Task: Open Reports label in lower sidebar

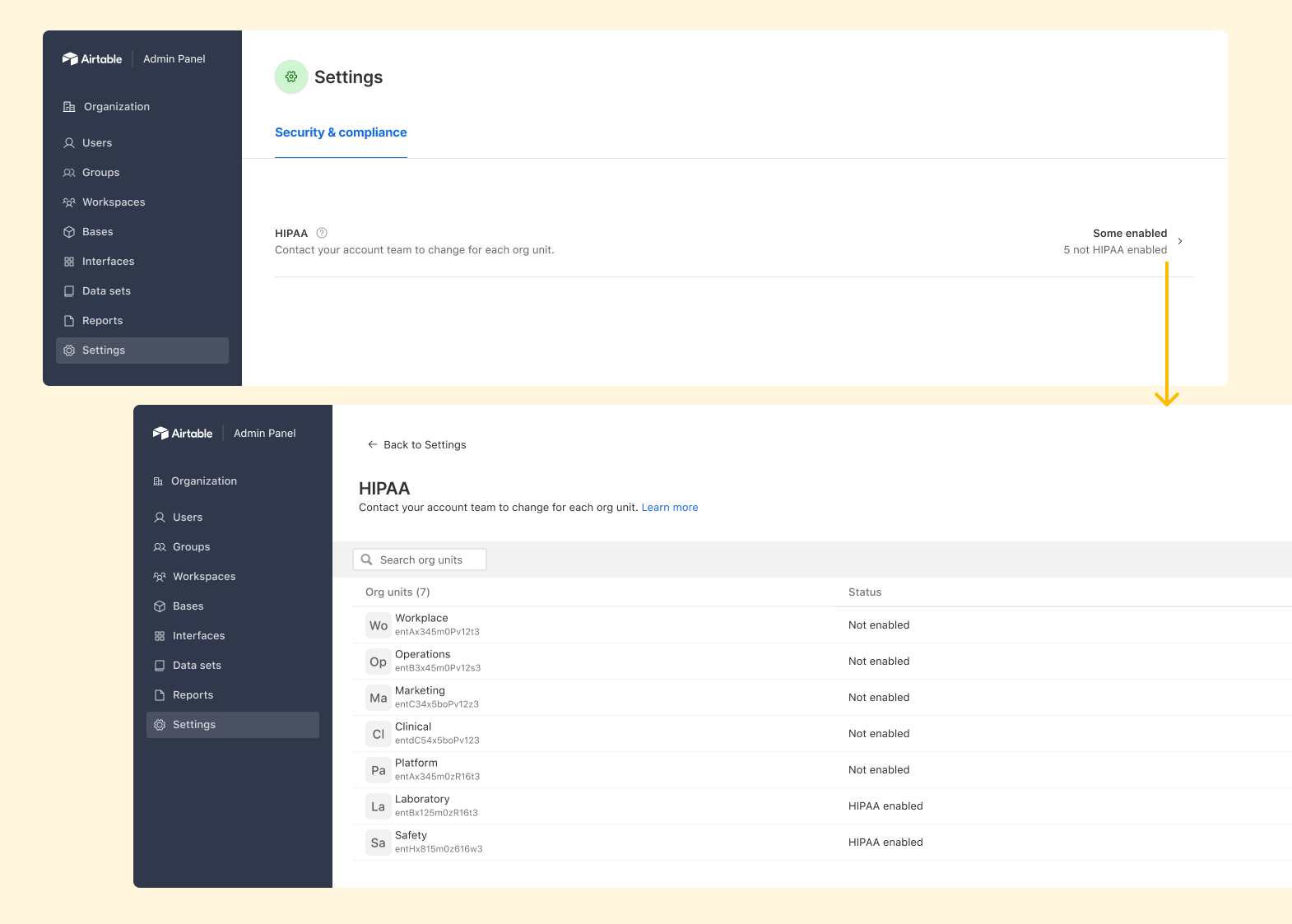Action: [x=193, y=695]
